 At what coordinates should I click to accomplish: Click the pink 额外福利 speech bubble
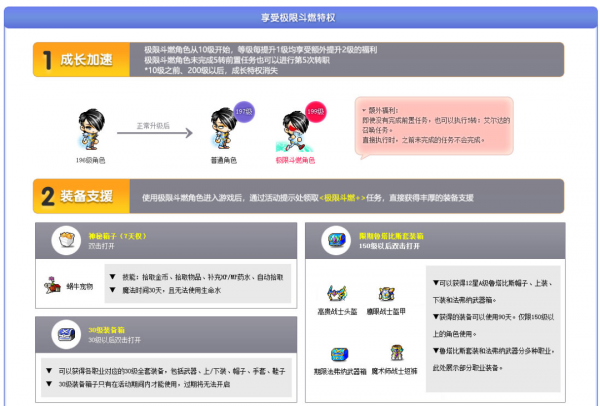click(434, 126)
